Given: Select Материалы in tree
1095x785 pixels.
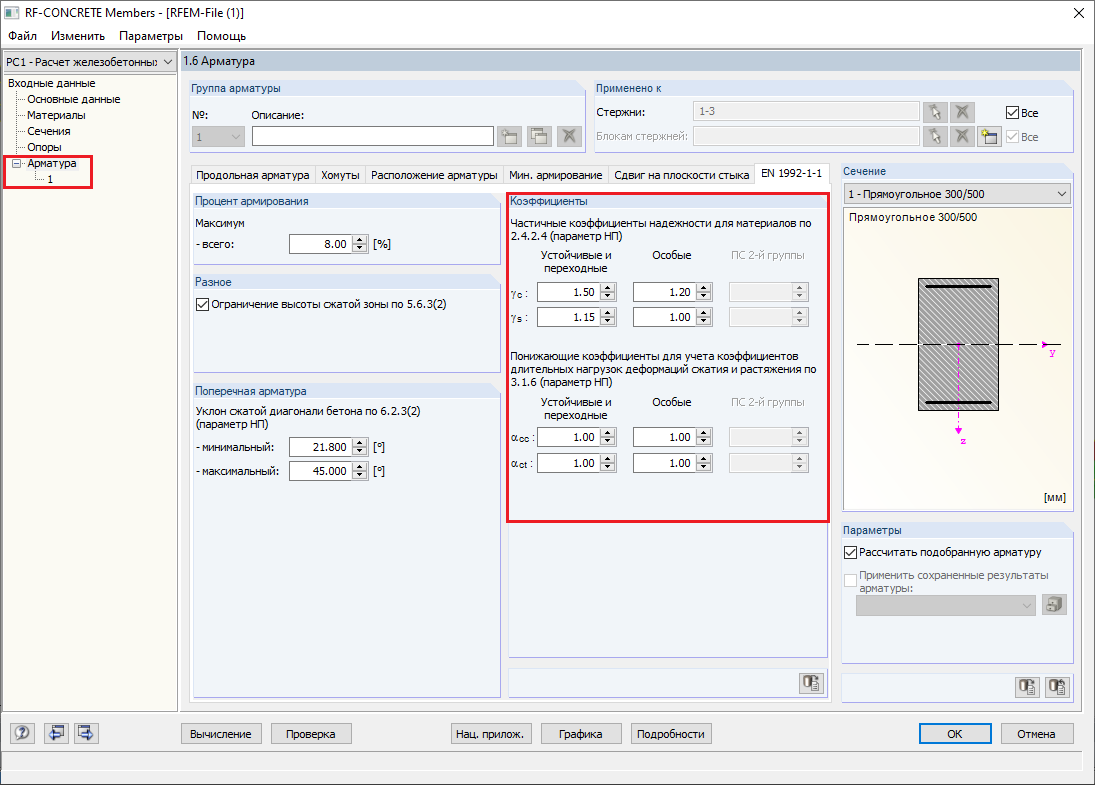Looking at the screenshot, I should coord(56,115).
